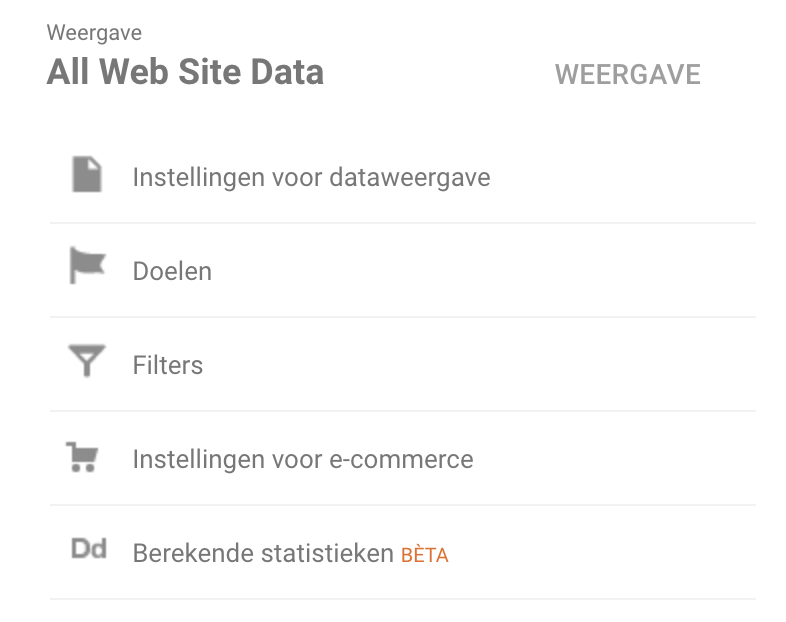Open Instellingen voor dataweergave
The image size is (786, 622).
coord(311,178)
